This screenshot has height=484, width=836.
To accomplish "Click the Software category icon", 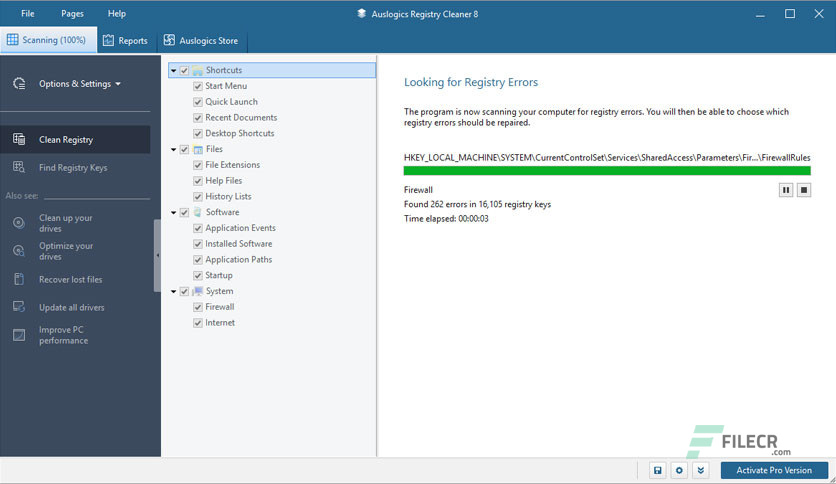I will tap(197, 212).
